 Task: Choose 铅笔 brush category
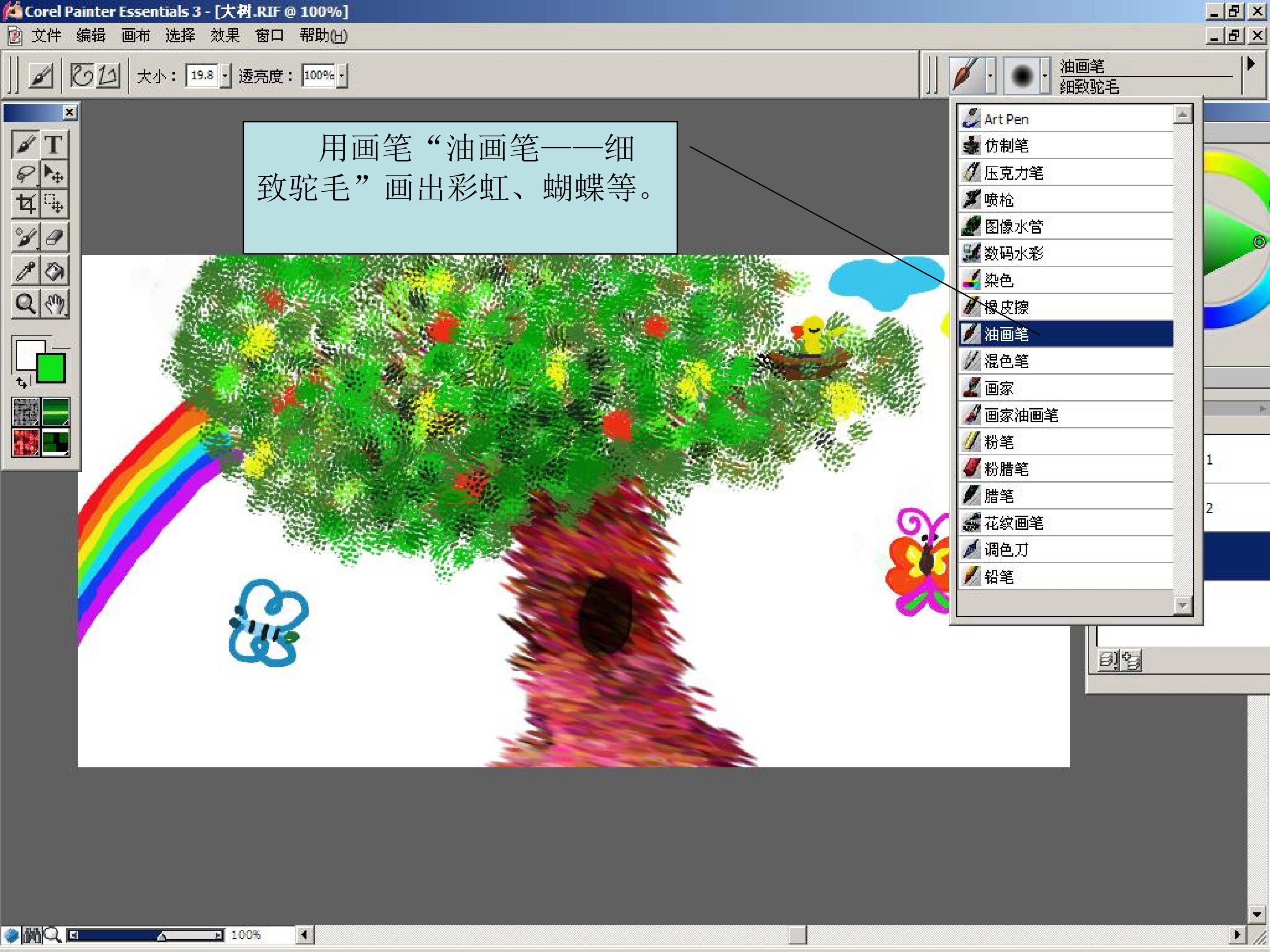(1066, 576)
